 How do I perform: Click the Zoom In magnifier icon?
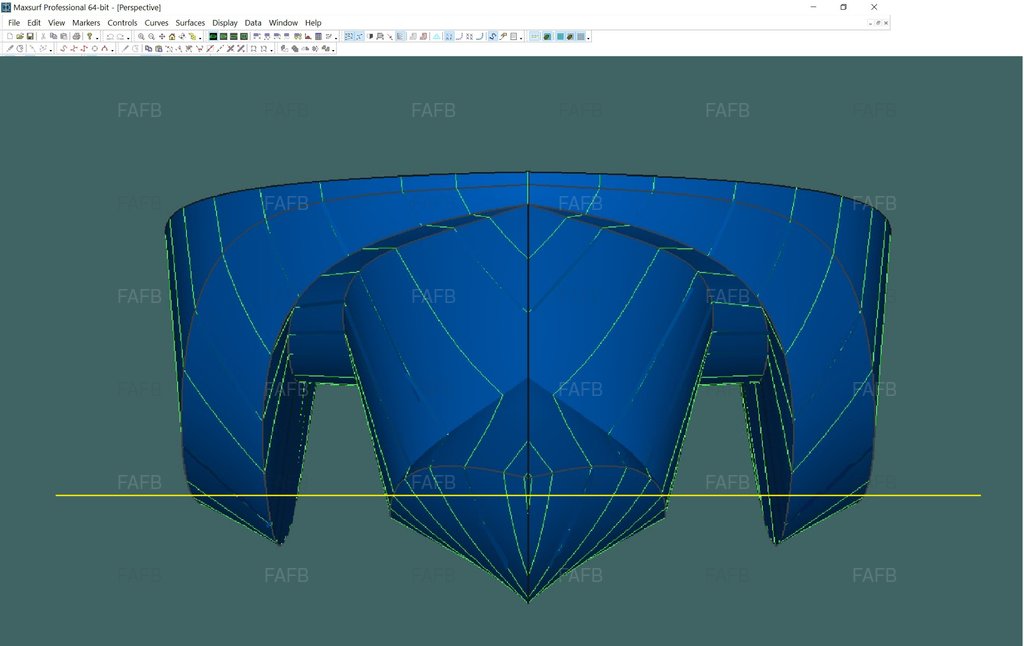coord(141,36)
